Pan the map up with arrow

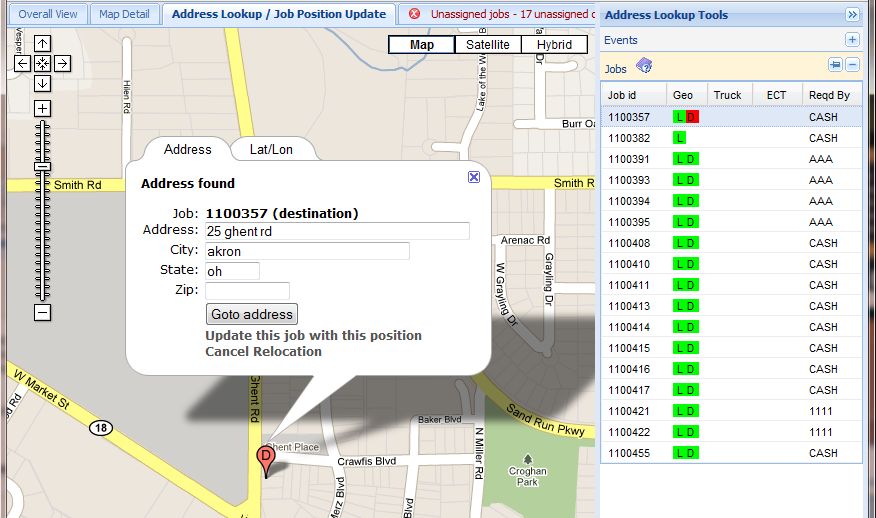(x=42, y=44)
